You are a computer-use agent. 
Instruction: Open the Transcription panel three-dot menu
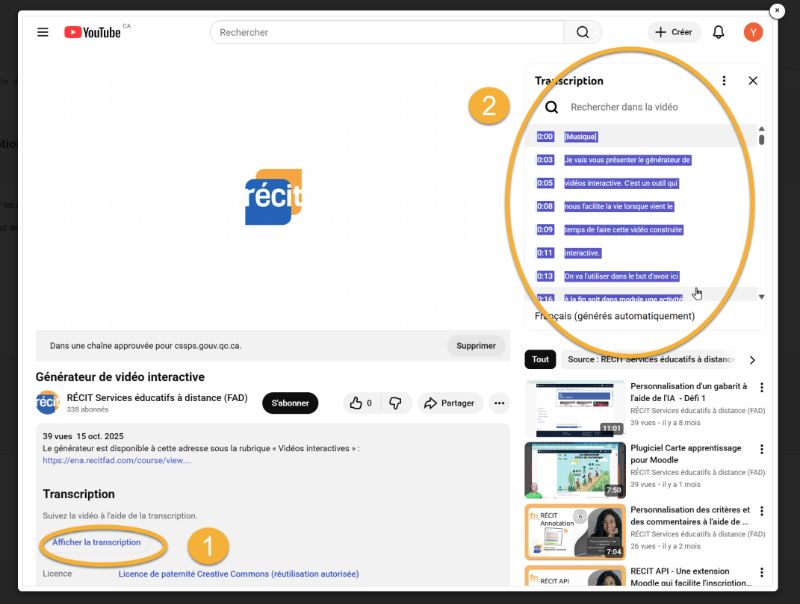(723, 80)
